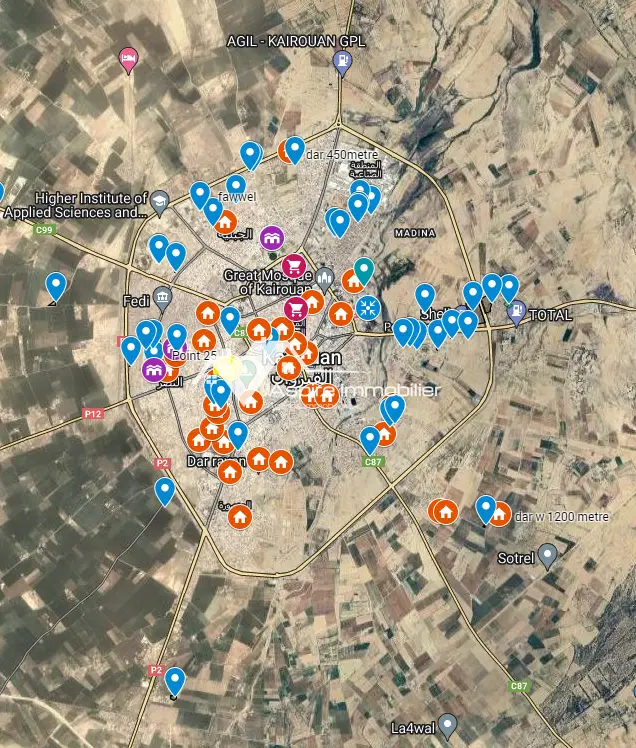Click blue pin labeled dar w 1200 metre
Viewport: 636px width, 748px height.
tap(486, 509)
